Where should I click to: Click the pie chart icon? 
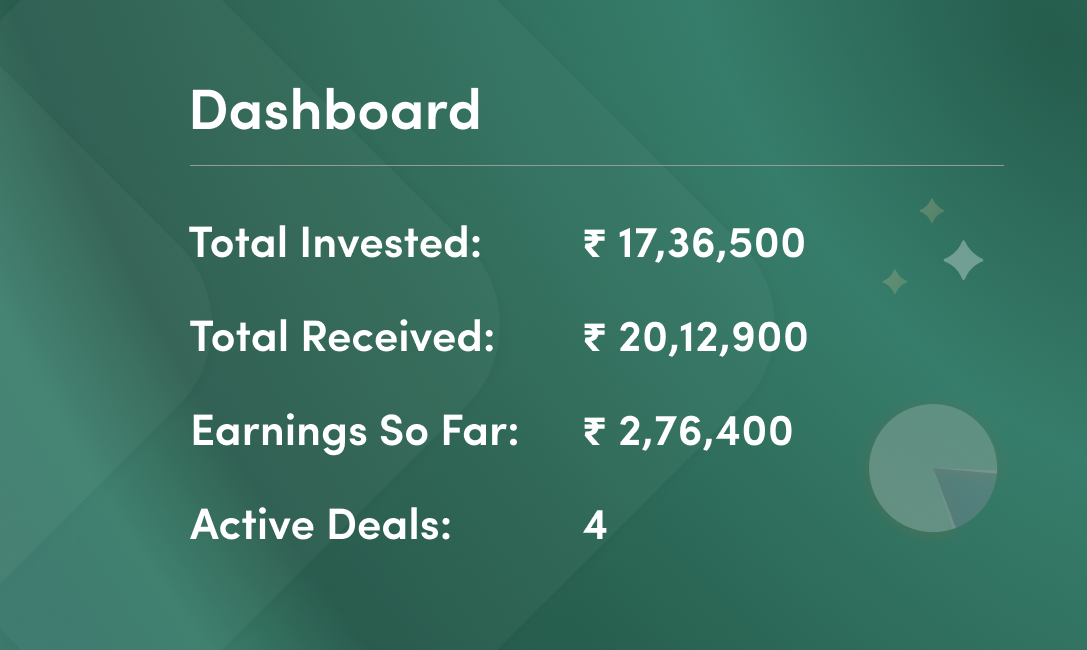[x=933, y=468]
